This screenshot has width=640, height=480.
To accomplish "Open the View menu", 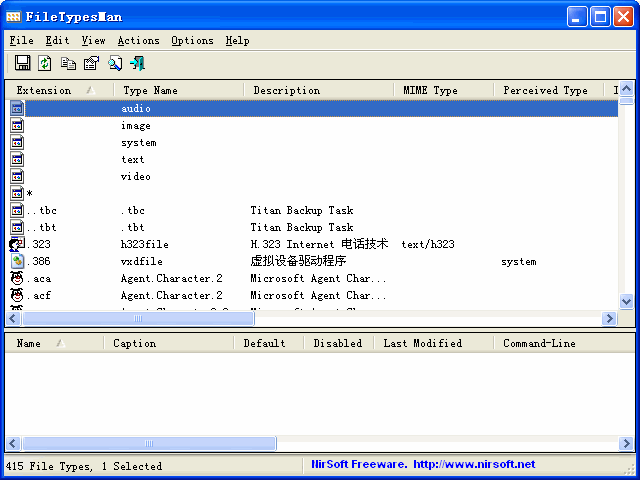I will (93, 40).
